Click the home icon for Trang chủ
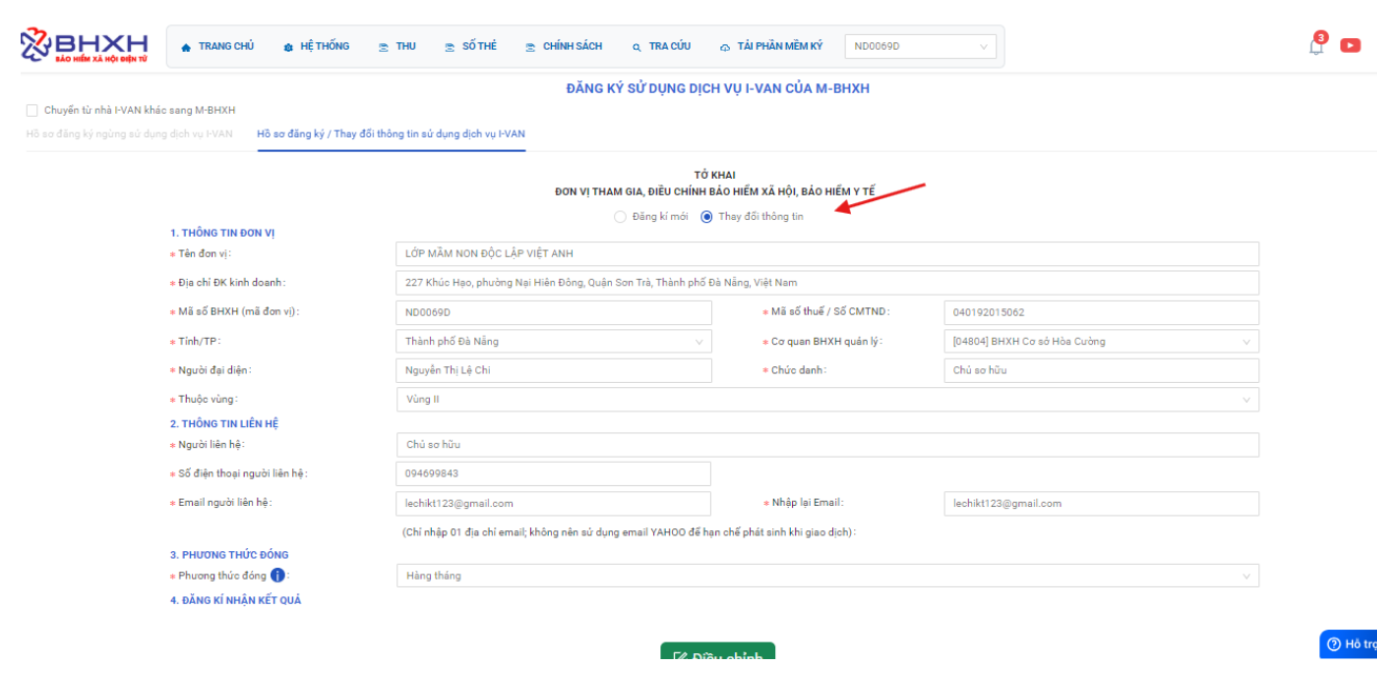Image resolution: width=1377 pixels, height=691 pixels. click(x=186, y=47)
